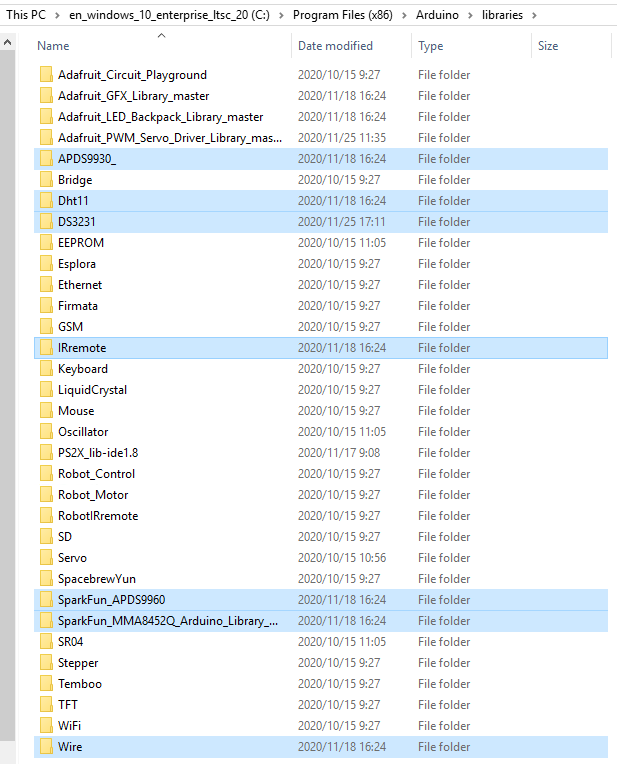The image size is (617, 764).
Task: Click the EEPROM folder icon
Action: tap(46, 242)
